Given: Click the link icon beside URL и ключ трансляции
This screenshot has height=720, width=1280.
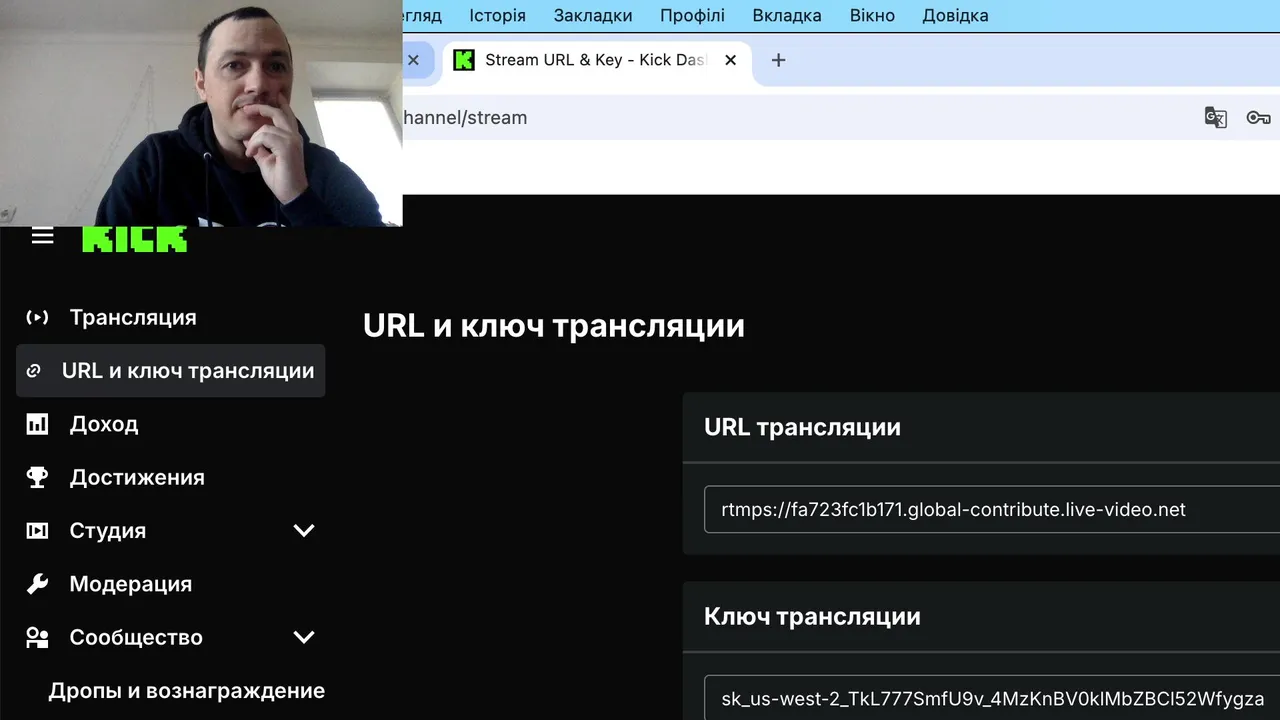Looking at the screenshot, I should [x=33, y=371].
